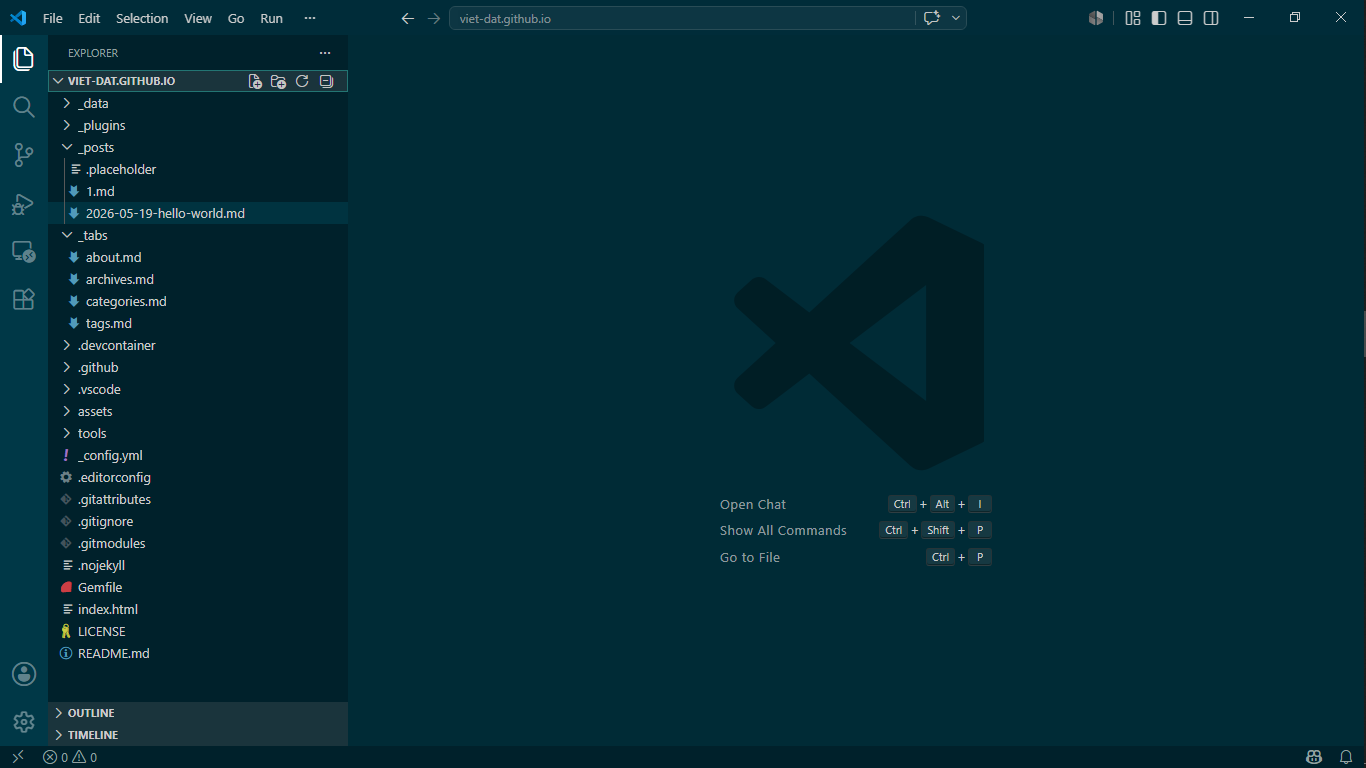Open the Selection menu
The image size is (1366, 768).
pos(142,18)
